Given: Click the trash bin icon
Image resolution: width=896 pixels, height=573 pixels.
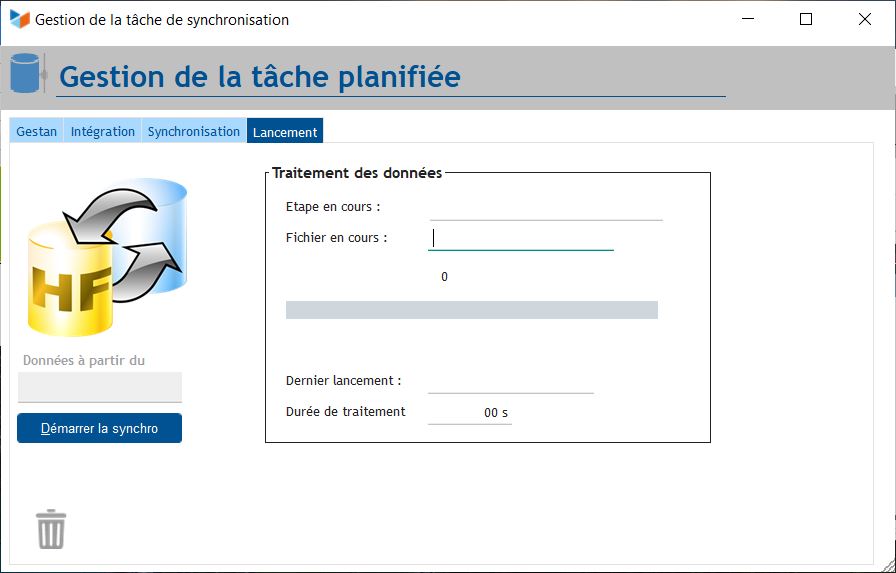Looking at the screenshot, I should (x=51, y=528).
